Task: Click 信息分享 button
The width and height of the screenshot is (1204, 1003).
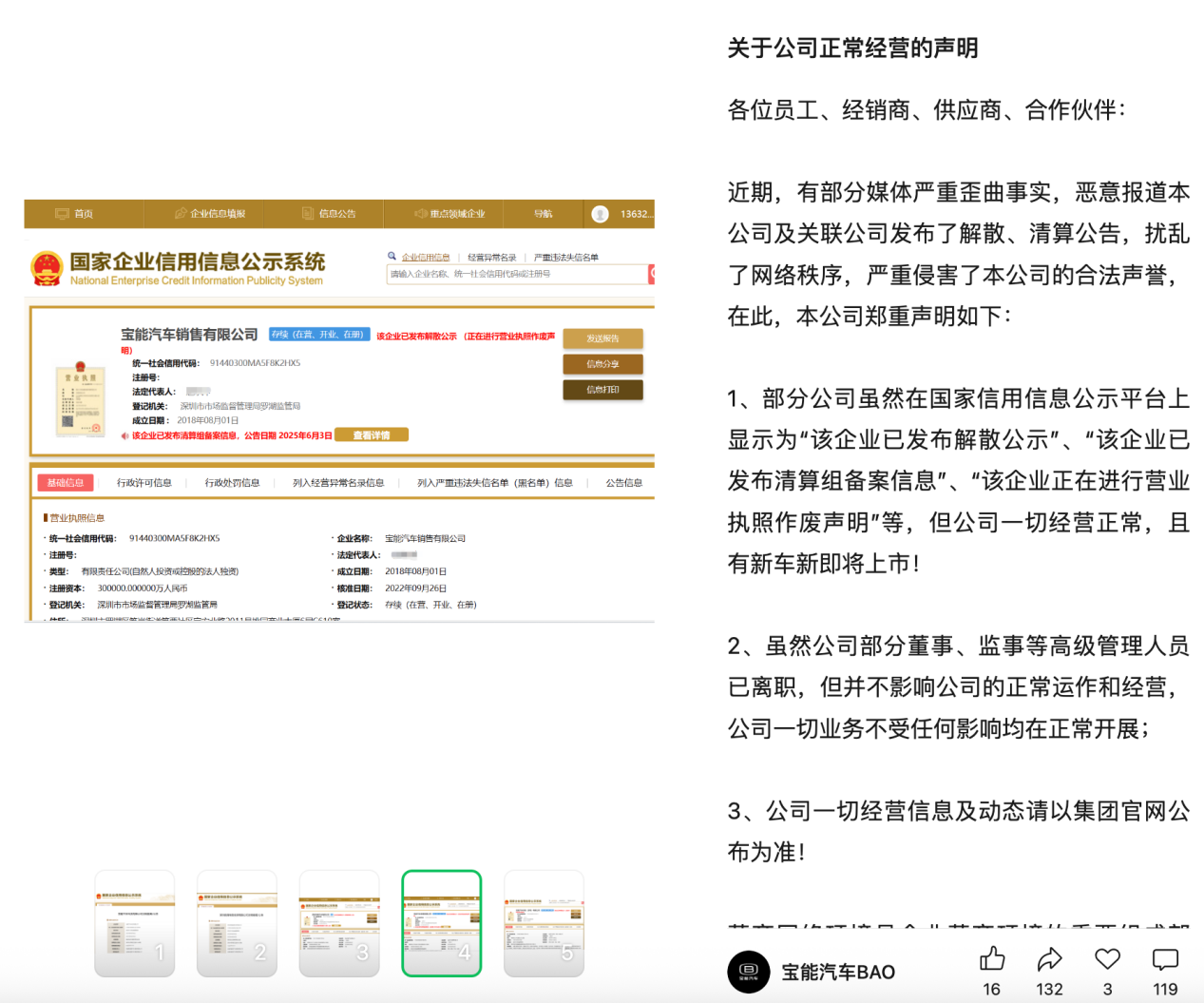Action: tap(602, 364)
